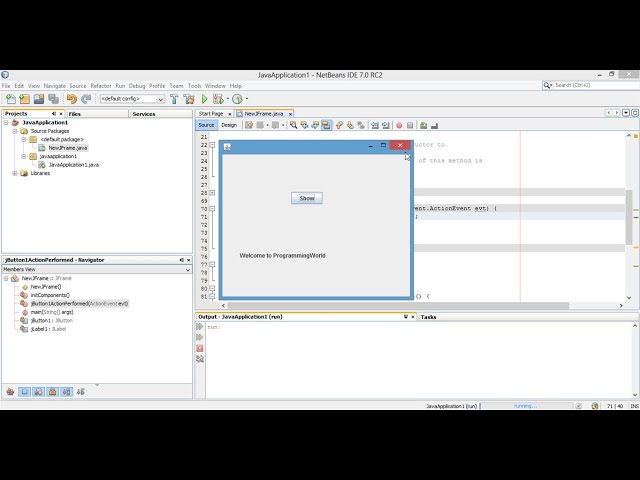Collapse the javaapplication1 package node

click(x=24, y=156)
